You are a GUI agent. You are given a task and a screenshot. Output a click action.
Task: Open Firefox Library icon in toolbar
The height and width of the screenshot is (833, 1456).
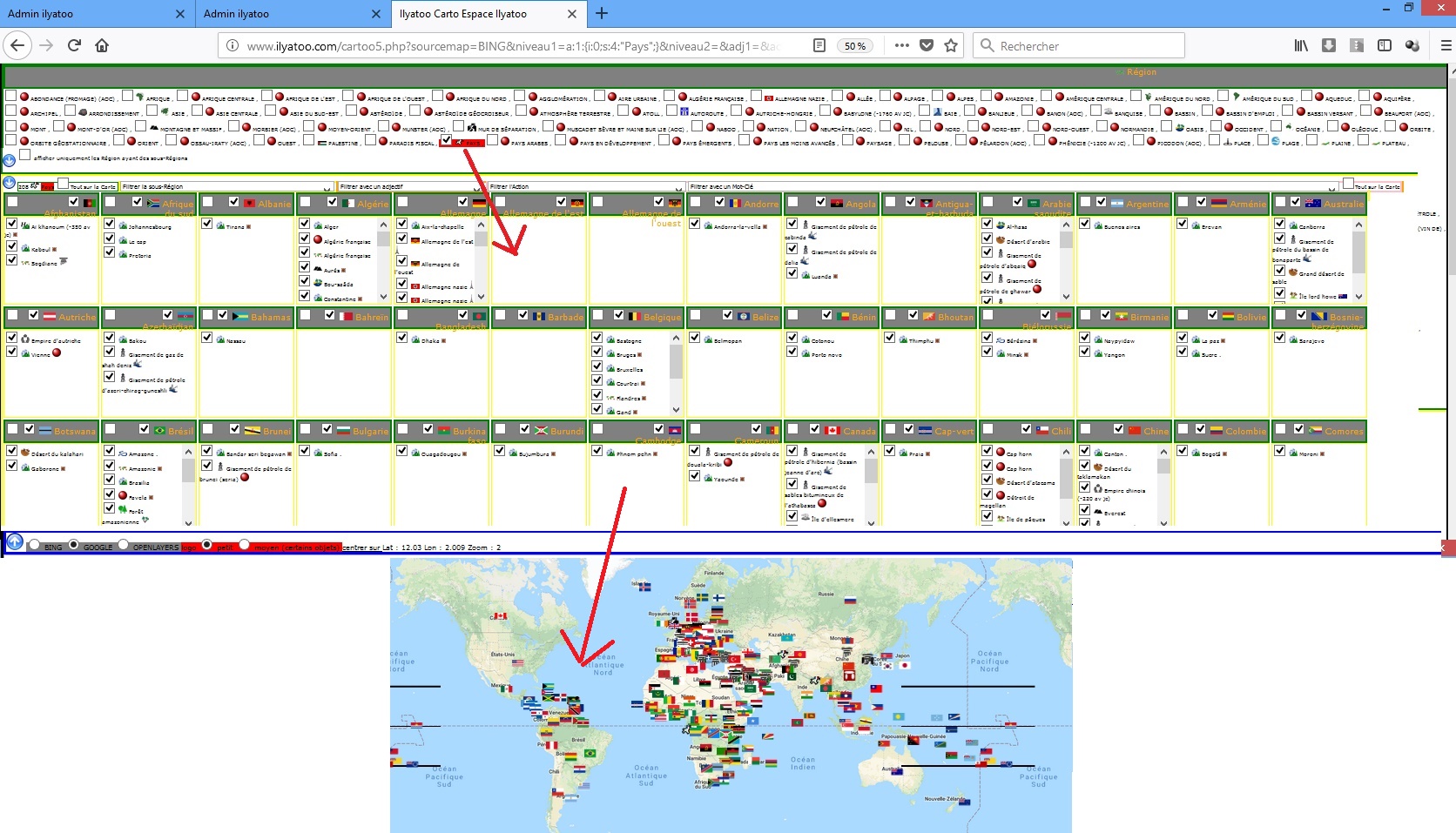click(1301, 45)
